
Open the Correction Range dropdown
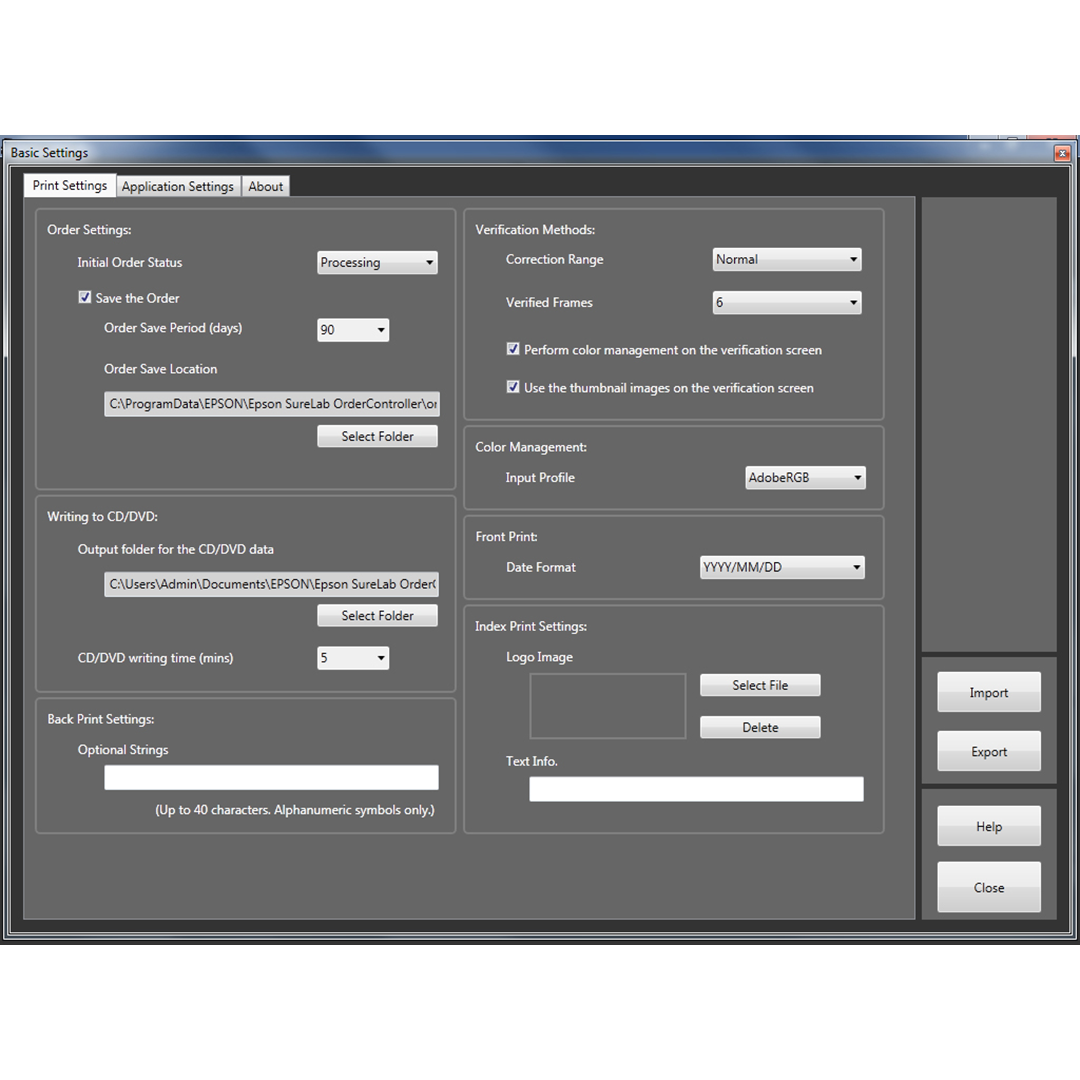787,260
